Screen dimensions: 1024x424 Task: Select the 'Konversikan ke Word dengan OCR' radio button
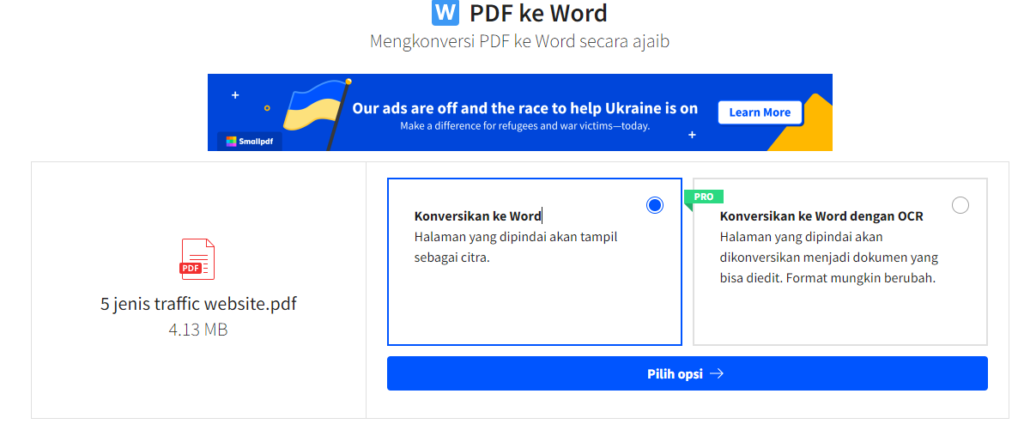click(960, 205)
